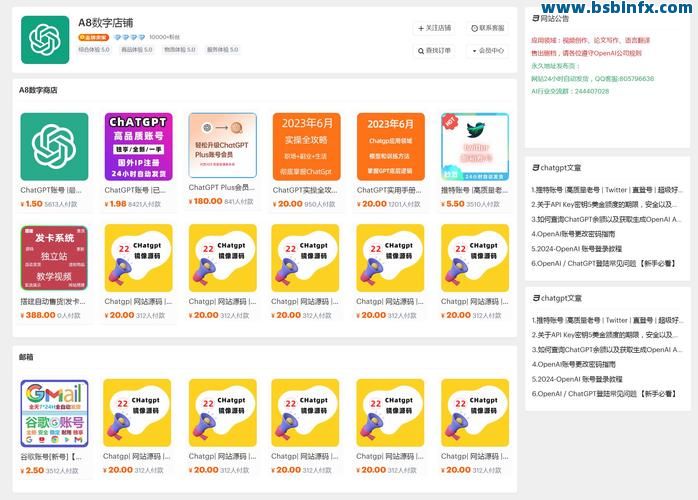698x500 pixels.
Task: Follow the shop with 关注店铺 button
Action: click(x=435, y=28)
